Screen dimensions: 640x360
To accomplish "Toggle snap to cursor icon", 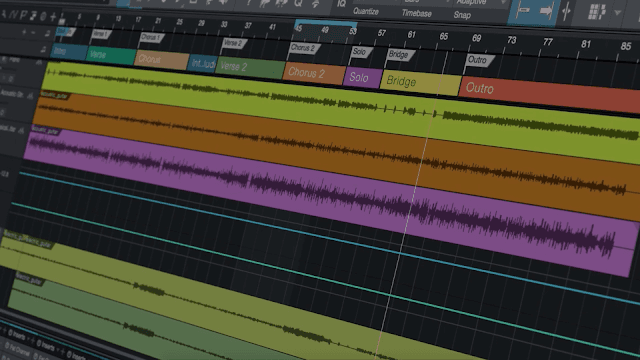I will (567, 12).
